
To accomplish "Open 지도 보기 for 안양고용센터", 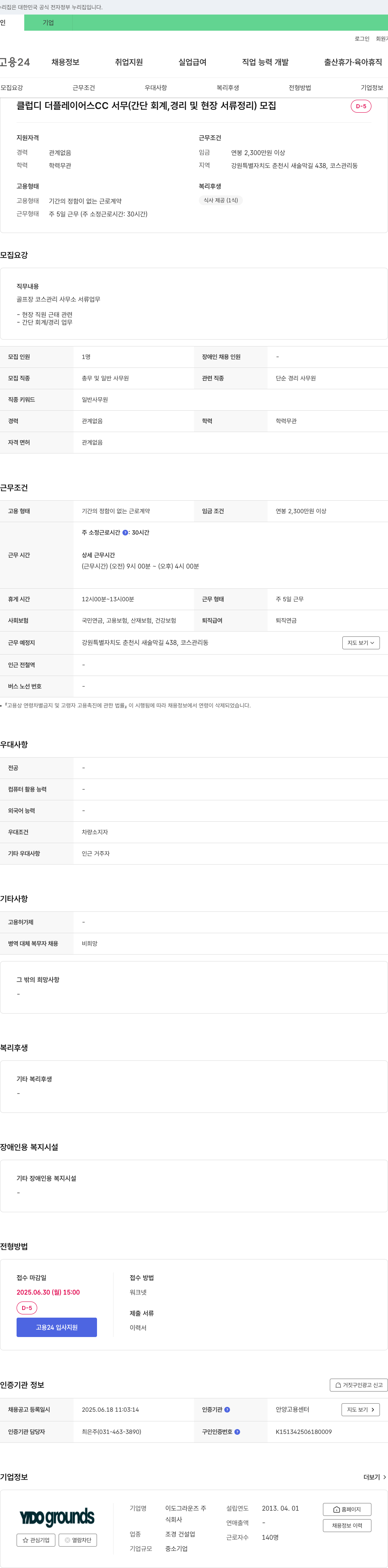I will click(361, 1410).
